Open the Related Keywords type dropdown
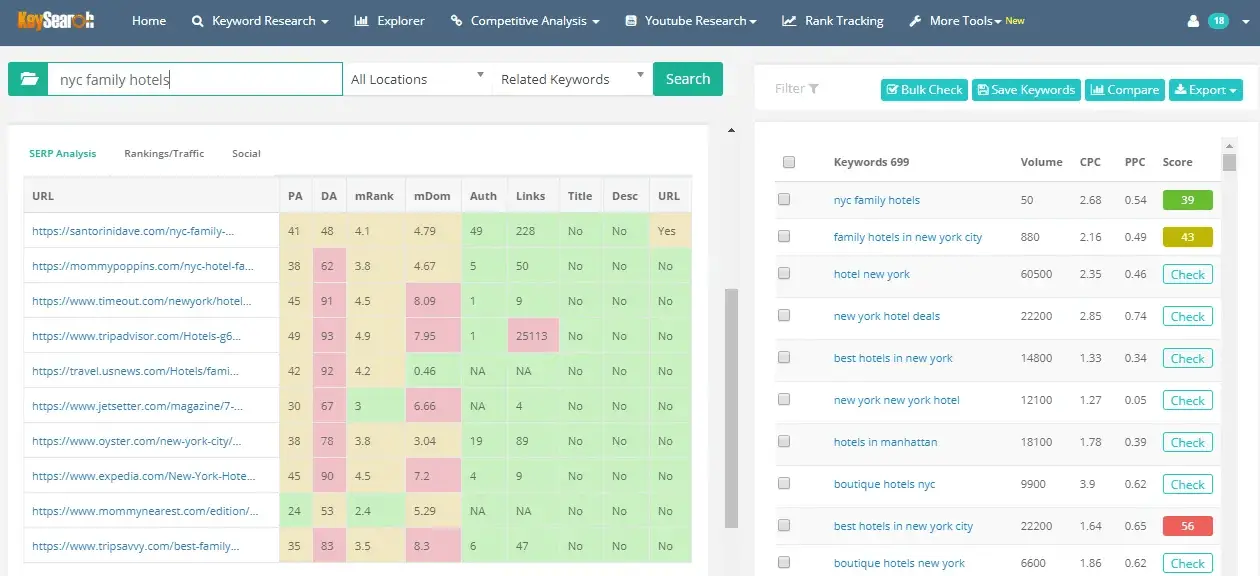This screenshot has height=576, width=1260. pyautogui.click(x=572, y=79)
